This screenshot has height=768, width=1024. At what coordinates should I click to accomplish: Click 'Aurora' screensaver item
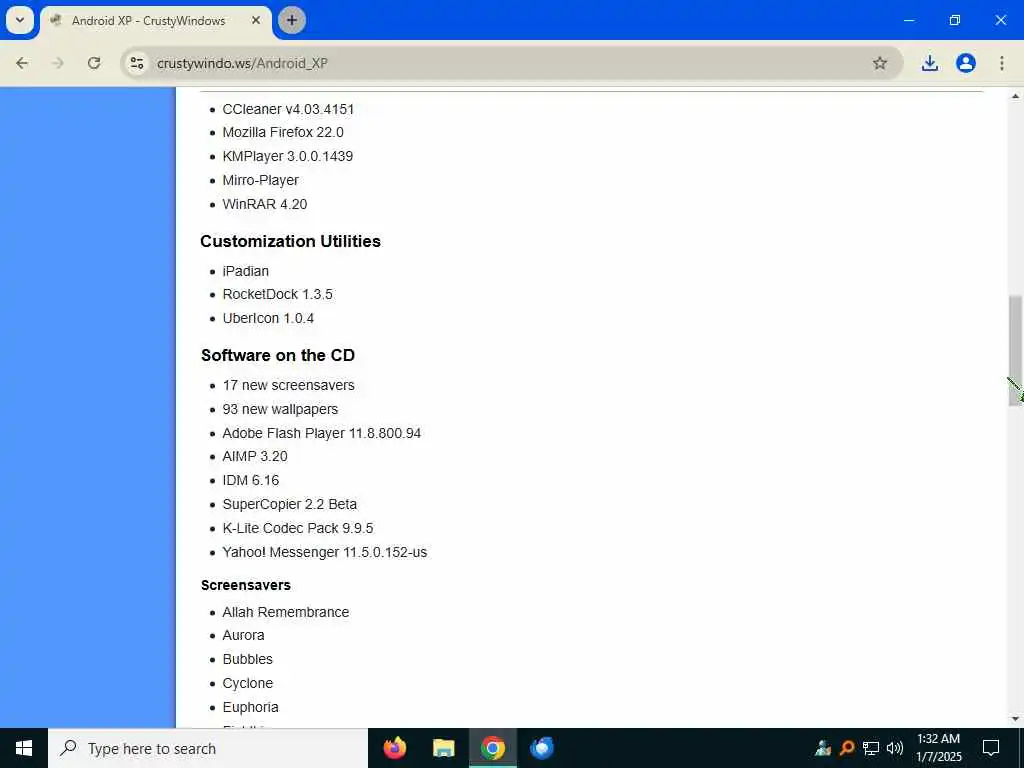coord(243,635)
